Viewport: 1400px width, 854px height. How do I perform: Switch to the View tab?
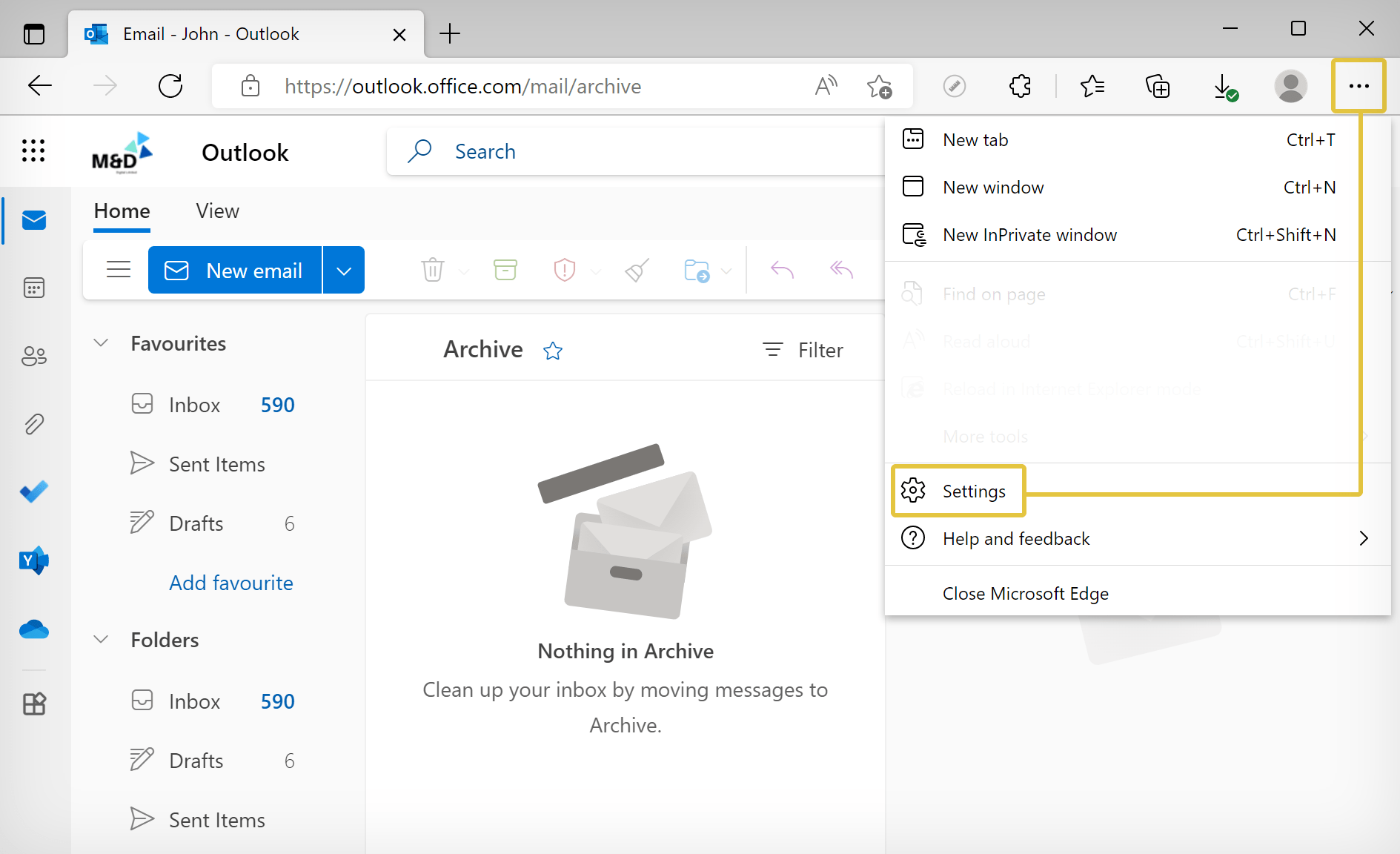click(x=216, y=211)
